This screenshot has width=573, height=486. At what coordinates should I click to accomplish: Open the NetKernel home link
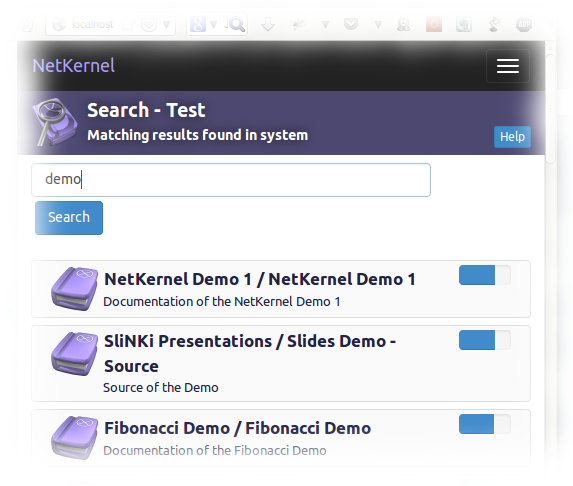[73, 66]
